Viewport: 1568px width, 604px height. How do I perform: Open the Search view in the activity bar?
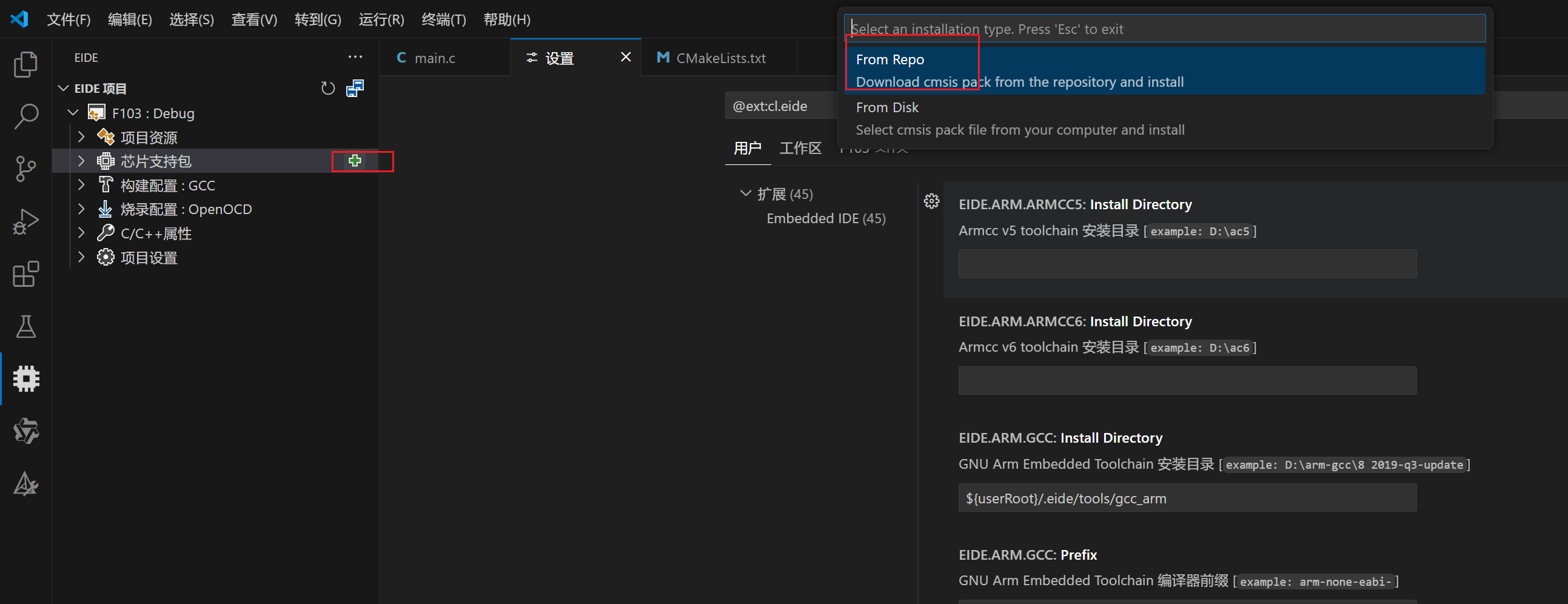click(25, 116)
